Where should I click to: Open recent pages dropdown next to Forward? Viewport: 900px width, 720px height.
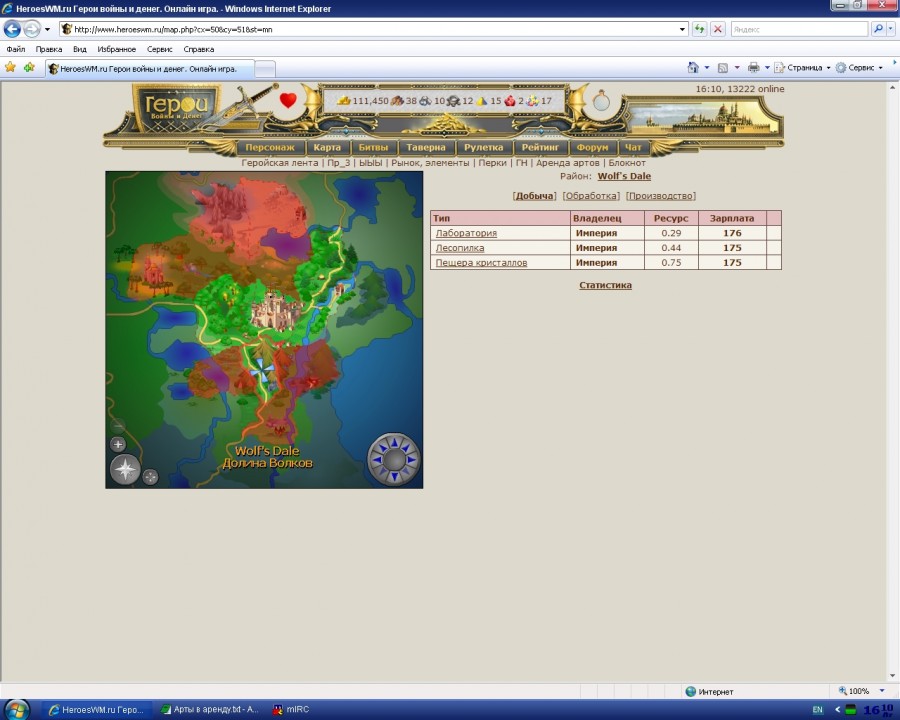(x=47, y=29)
